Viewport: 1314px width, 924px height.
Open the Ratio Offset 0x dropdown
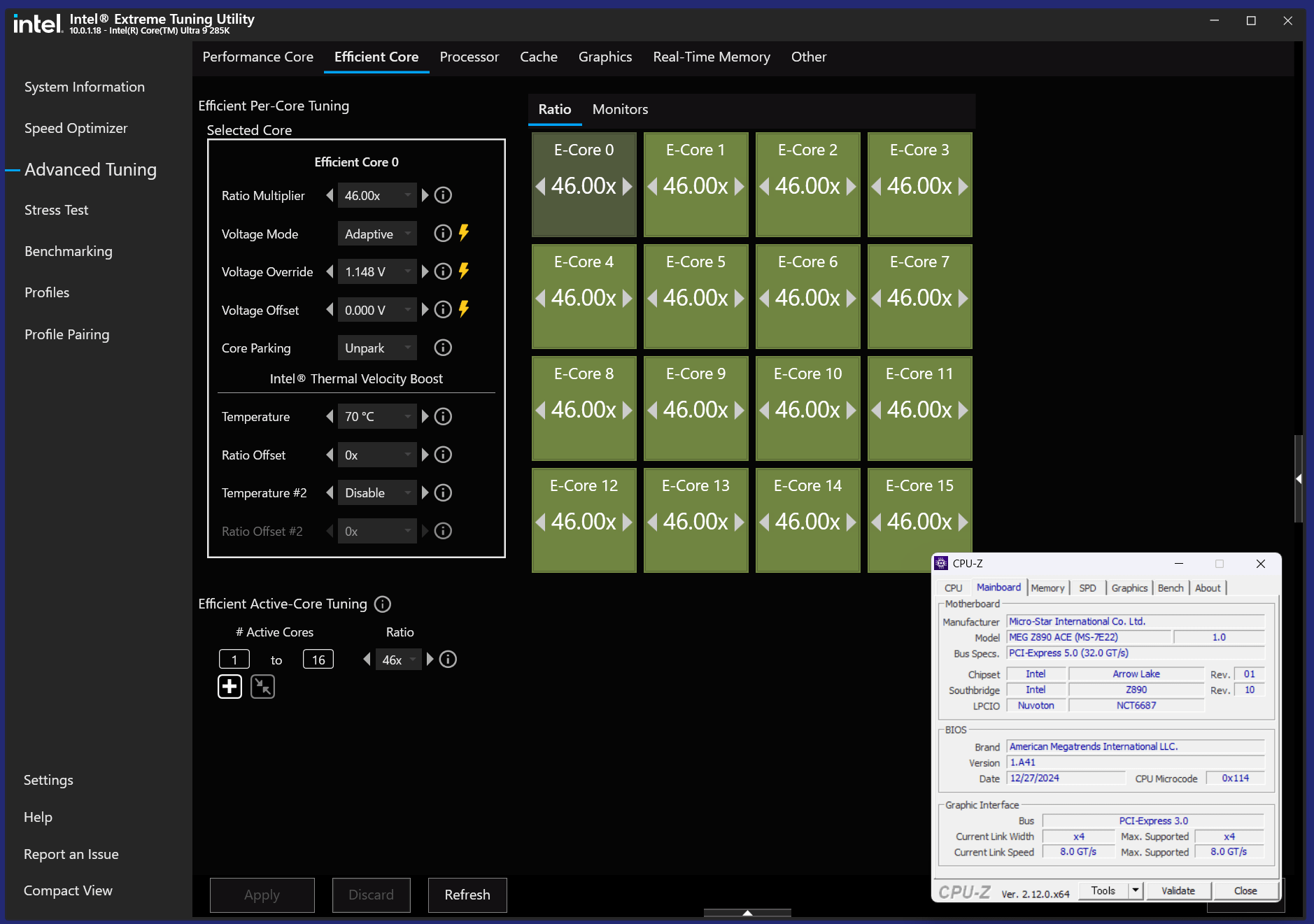coord(377,455)
